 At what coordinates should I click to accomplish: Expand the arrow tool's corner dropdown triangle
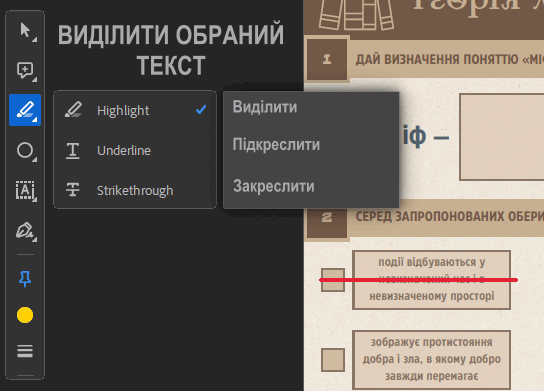click(35, 40)
